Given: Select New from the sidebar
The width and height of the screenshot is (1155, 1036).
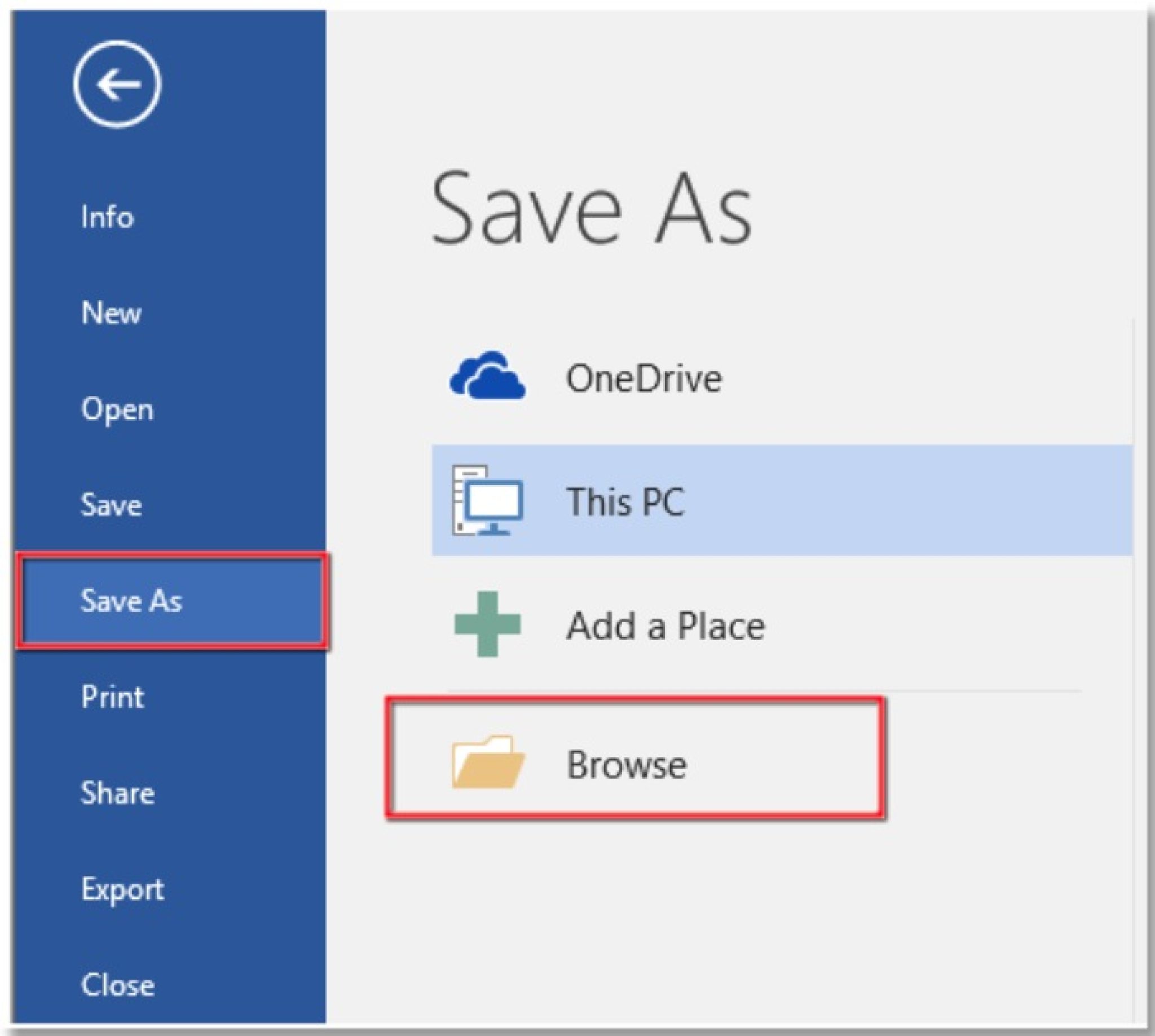Looking at the screenshot, I should 112,313.
